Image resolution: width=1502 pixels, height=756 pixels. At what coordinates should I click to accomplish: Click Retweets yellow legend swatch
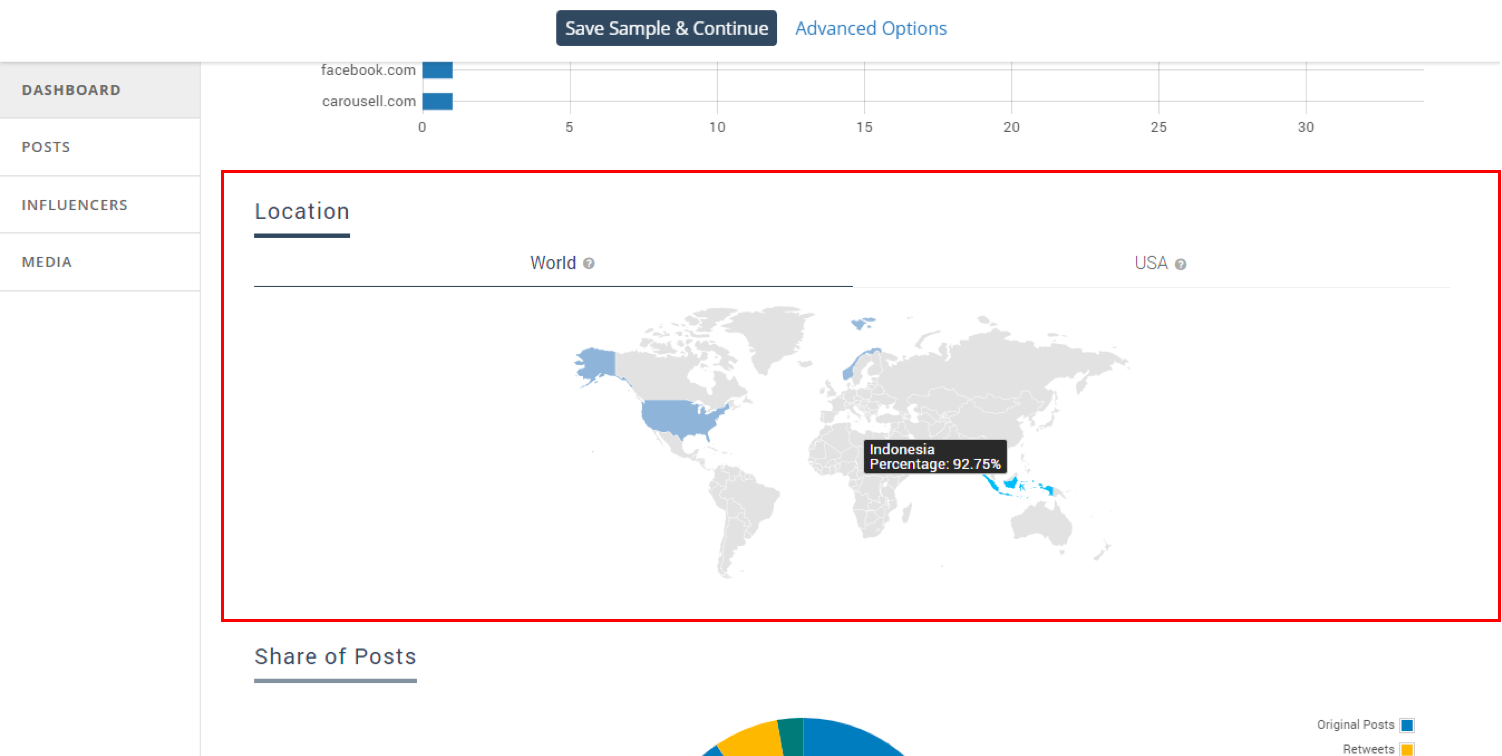pos(1407,749)
